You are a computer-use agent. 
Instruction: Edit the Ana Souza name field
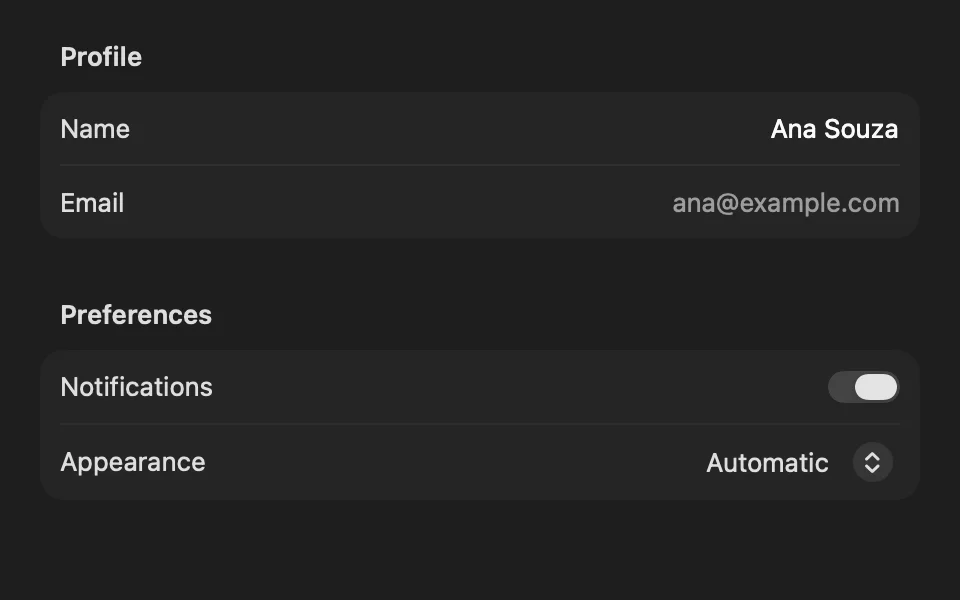click(x=834, y=129)
